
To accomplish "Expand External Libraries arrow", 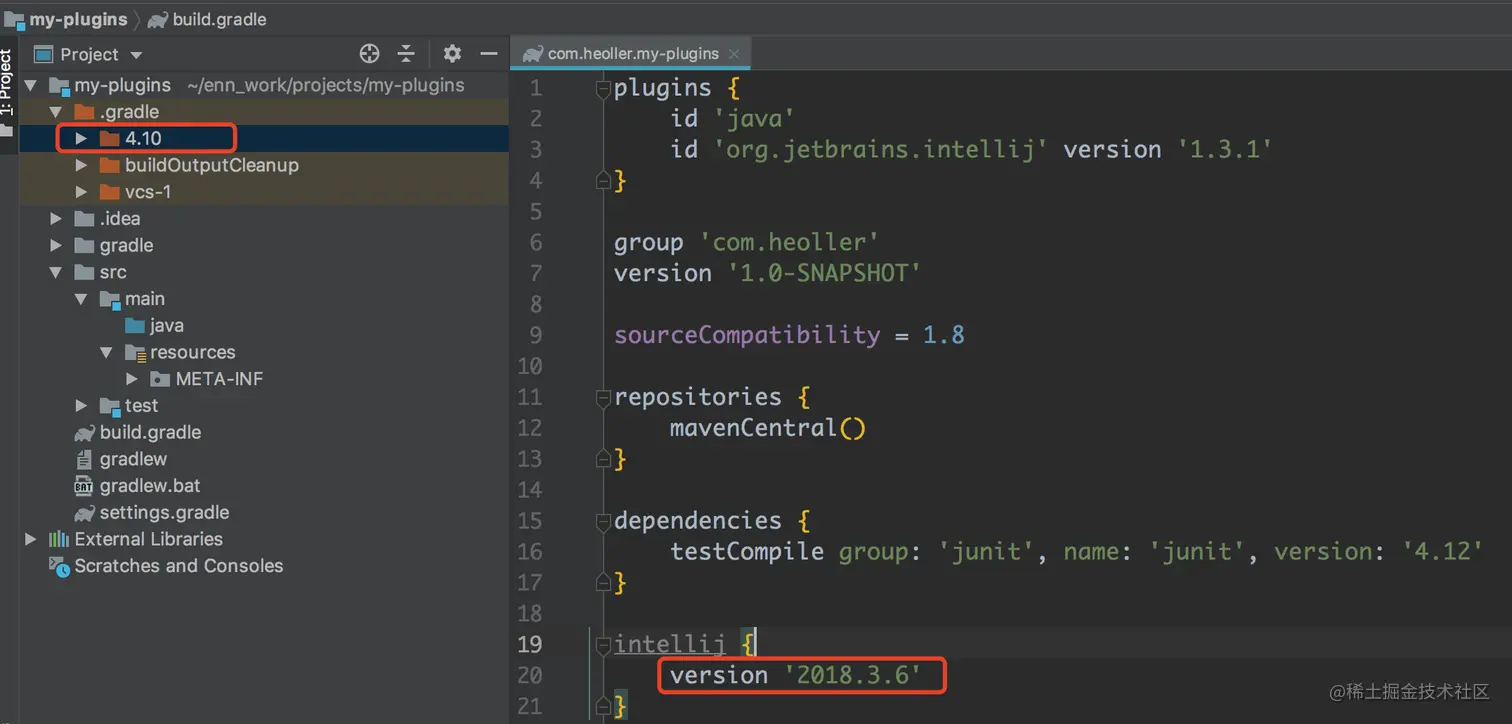I will [31, 539].
